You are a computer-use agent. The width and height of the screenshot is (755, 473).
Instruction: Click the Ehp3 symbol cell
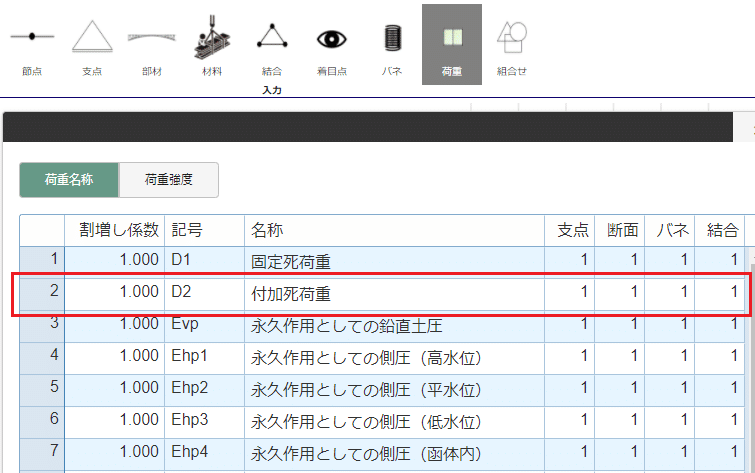pyautogui.click(x=205, y=420)
